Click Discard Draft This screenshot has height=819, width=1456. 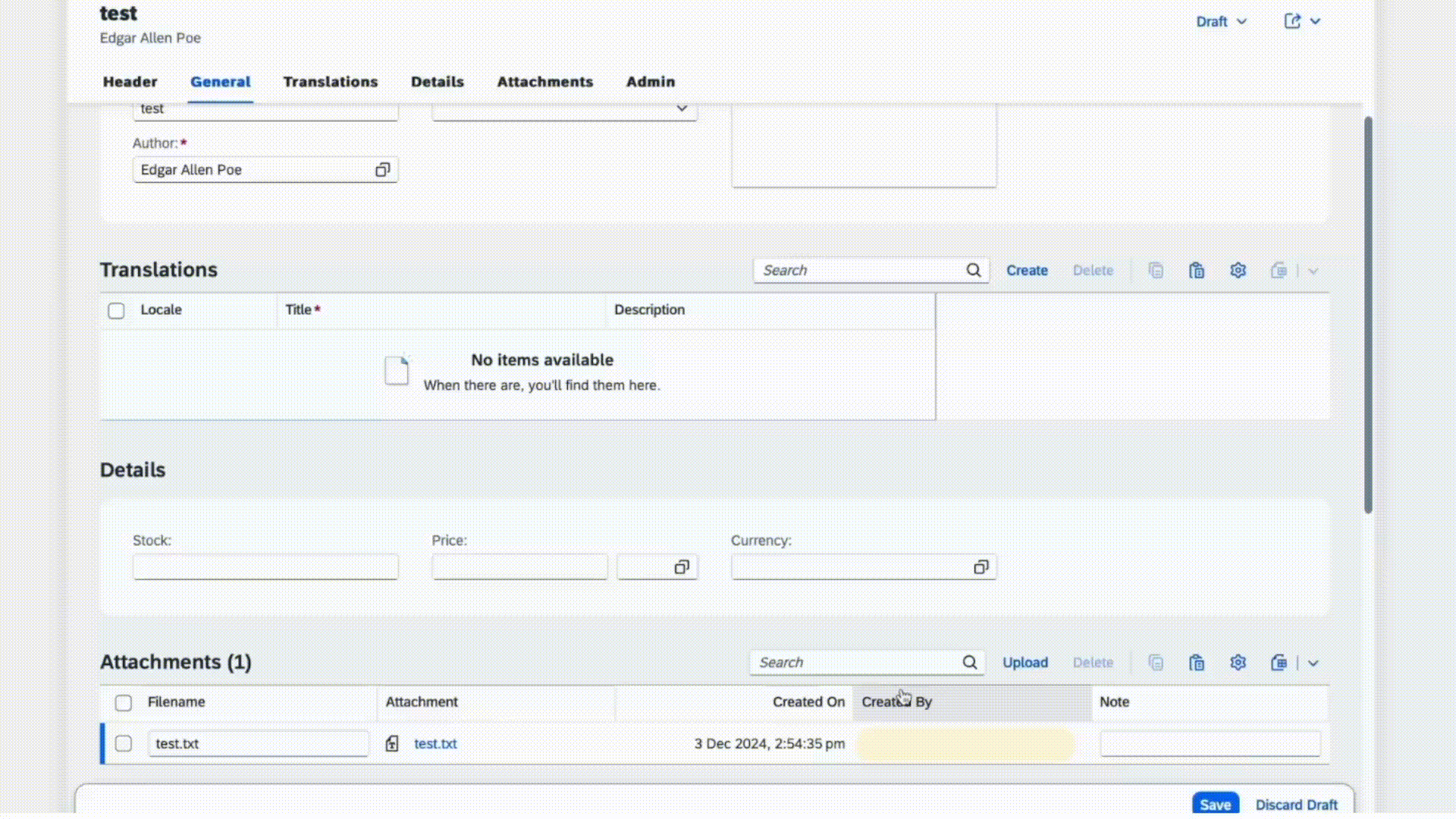click(1297, 805)
